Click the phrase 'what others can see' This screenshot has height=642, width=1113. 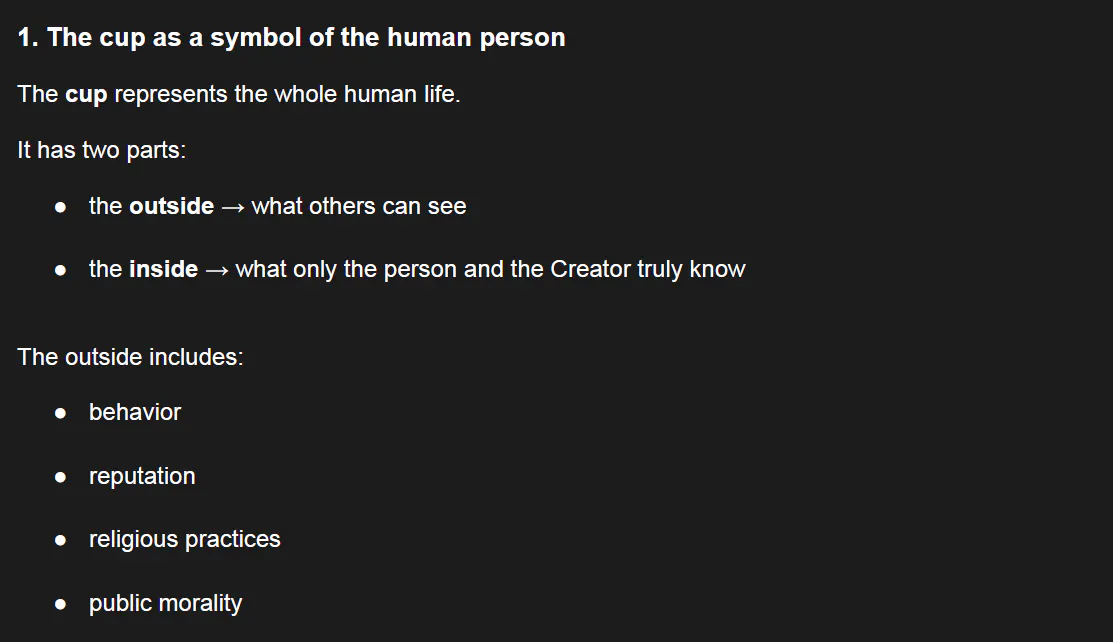click(x=358, y=206)
